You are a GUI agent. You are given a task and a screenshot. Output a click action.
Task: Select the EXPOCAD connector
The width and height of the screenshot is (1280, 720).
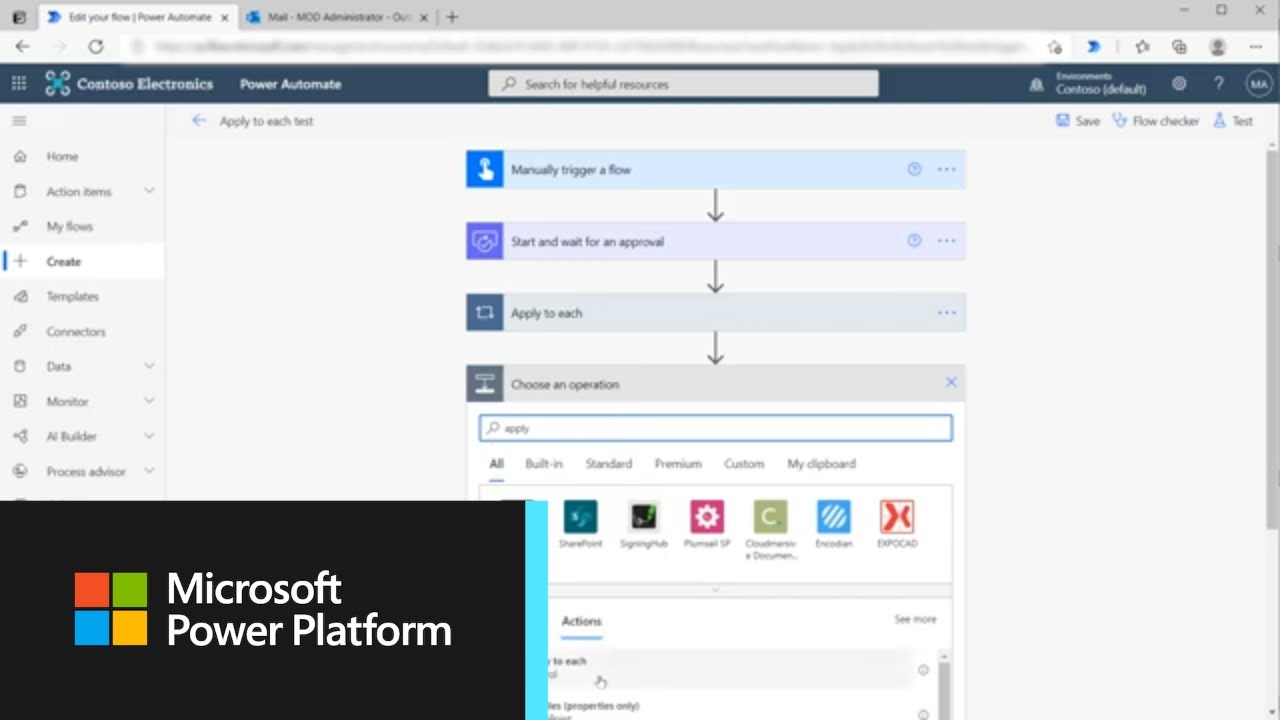click(x=897, y=524)
